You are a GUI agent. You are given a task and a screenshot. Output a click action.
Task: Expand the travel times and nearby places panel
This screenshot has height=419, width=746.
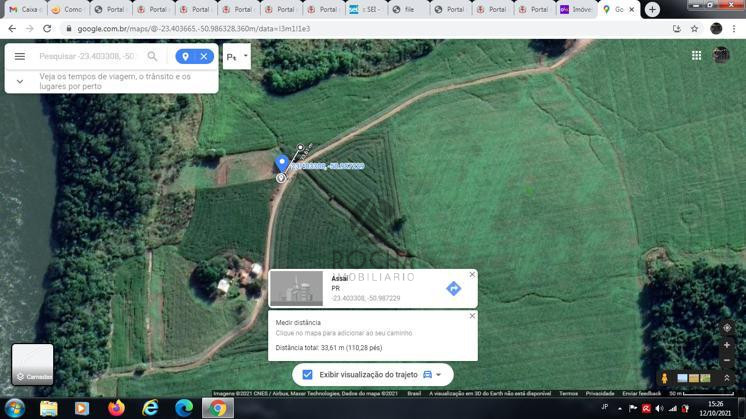tap(20, 81)
